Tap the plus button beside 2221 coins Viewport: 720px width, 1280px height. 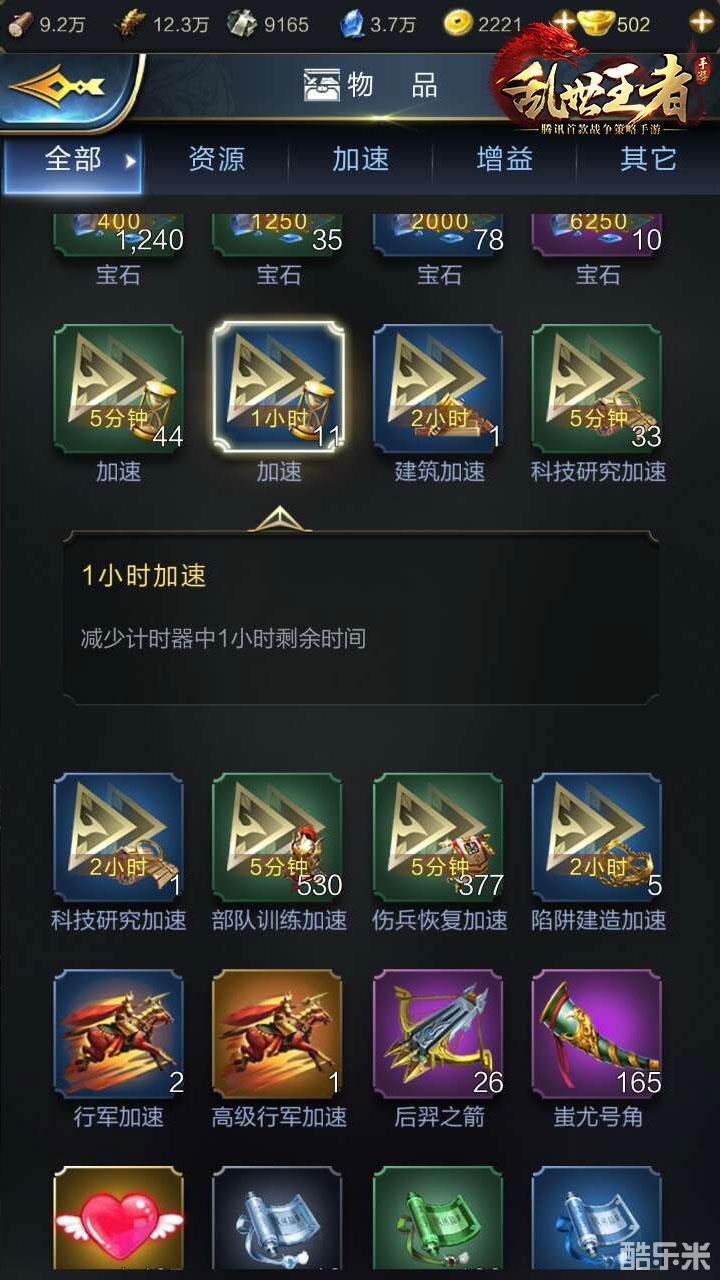coord(564,22)
